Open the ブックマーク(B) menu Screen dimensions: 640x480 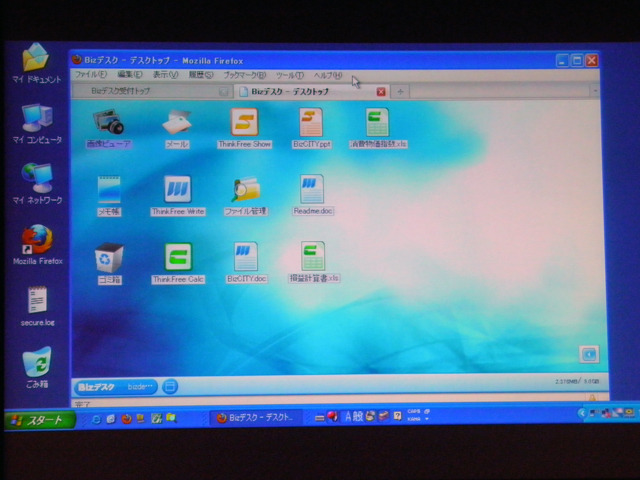[244, 75]
